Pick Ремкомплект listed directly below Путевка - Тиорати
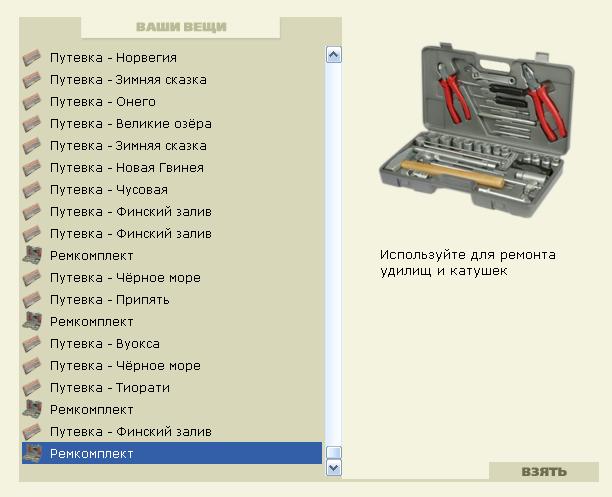This screenshot has width=612, height=497. pyautogui.click(x=91, y=410)
